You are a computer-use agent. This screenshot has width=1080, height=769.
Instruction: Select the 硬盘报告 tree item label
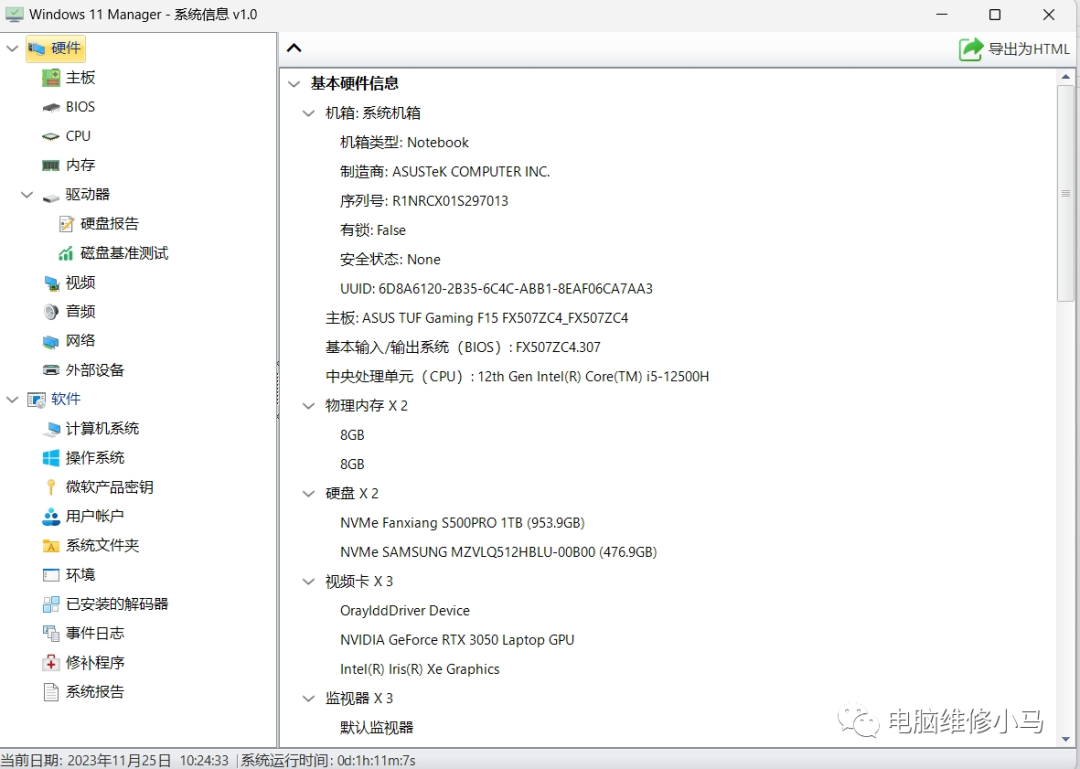coord(110,224)
